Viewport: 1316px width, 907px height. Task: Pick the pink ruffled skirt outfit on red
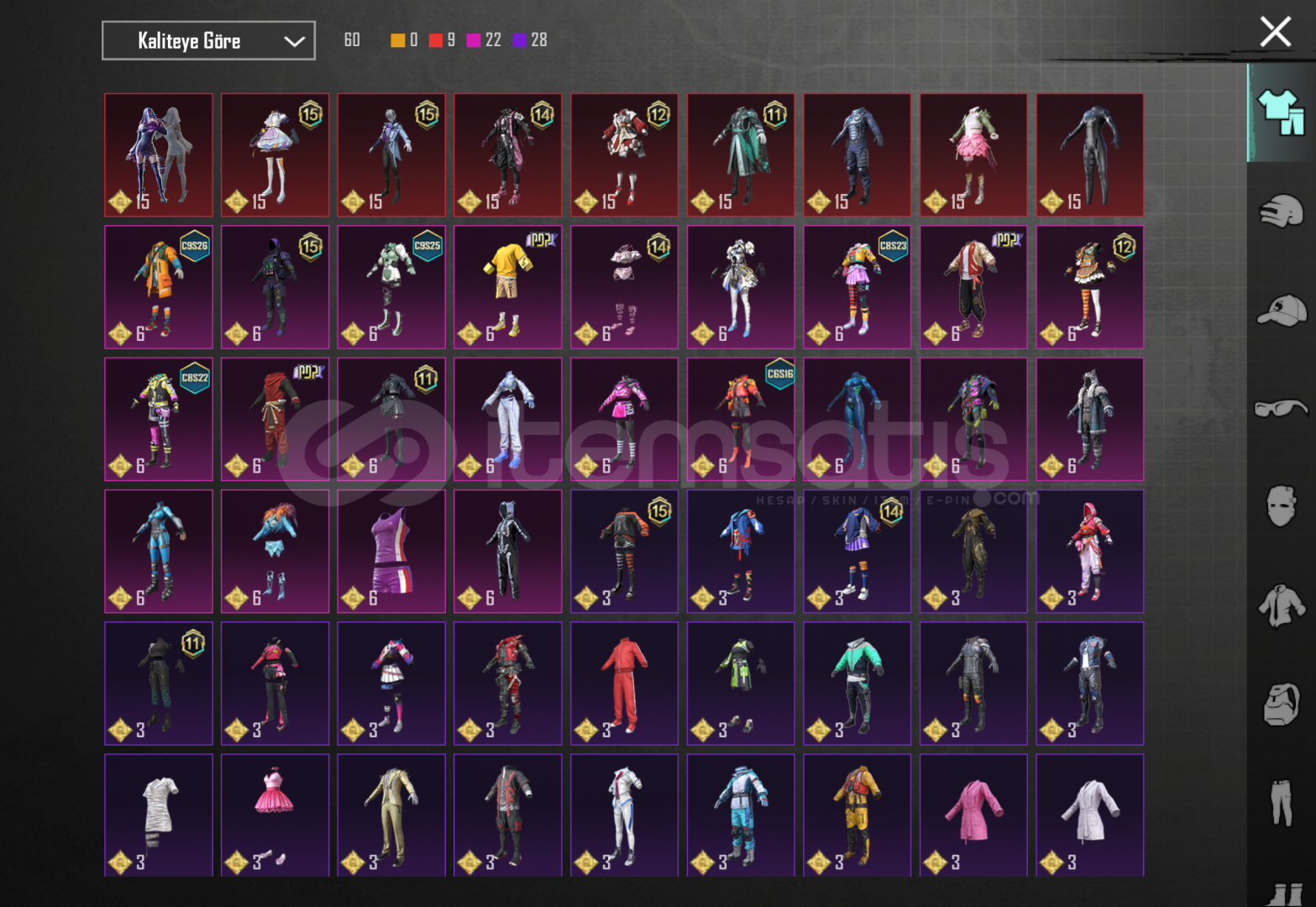click(974, 155)
